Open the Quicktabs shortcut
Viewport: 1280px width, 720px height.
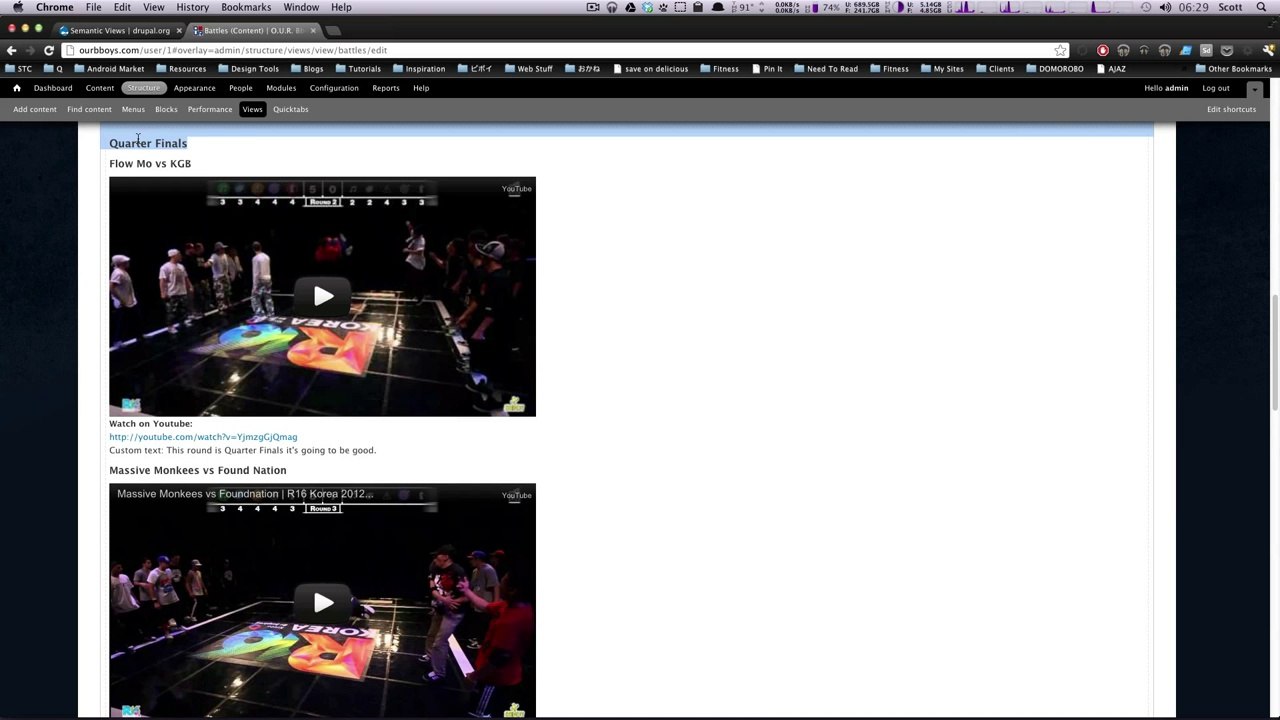(291, 109)
